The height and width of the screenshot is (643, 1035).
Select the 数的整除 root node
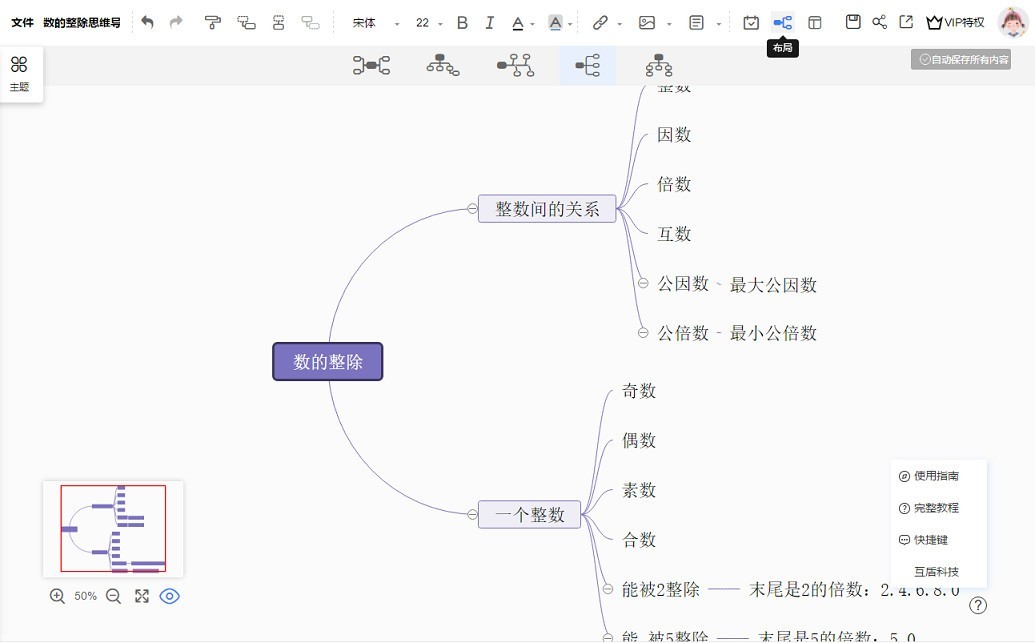pos(328,362)
